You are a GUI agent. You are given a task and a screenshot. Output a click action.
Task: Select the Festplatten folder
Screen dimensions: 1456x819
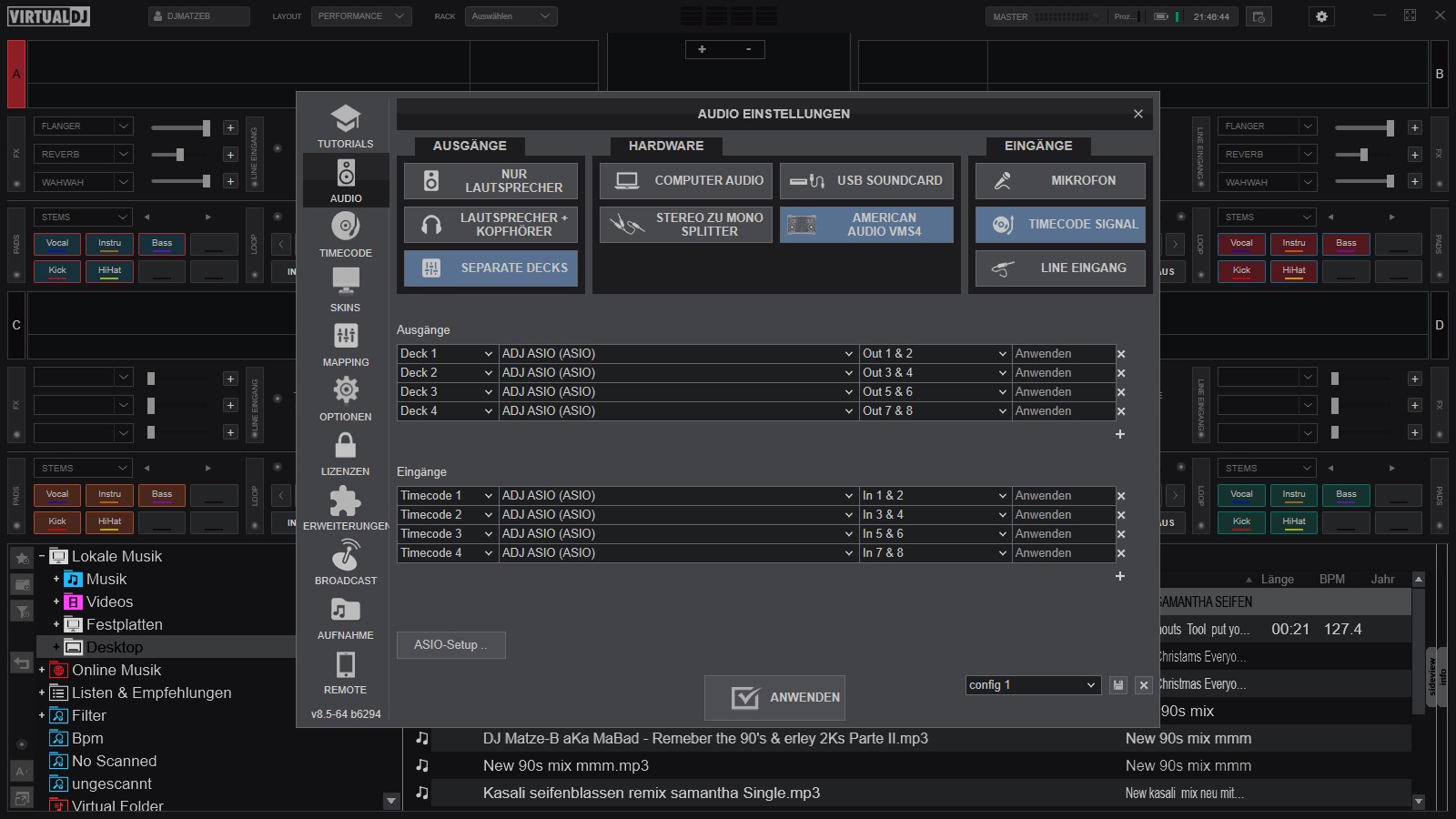coord(124,624)
